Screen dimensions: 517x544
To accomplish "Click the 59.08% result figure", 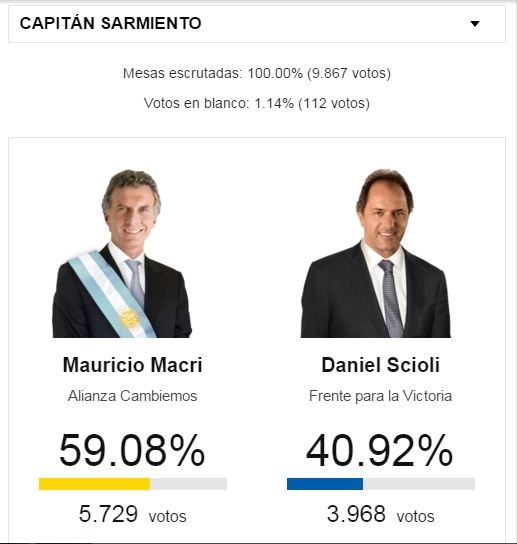I will [x=132, y=450].
